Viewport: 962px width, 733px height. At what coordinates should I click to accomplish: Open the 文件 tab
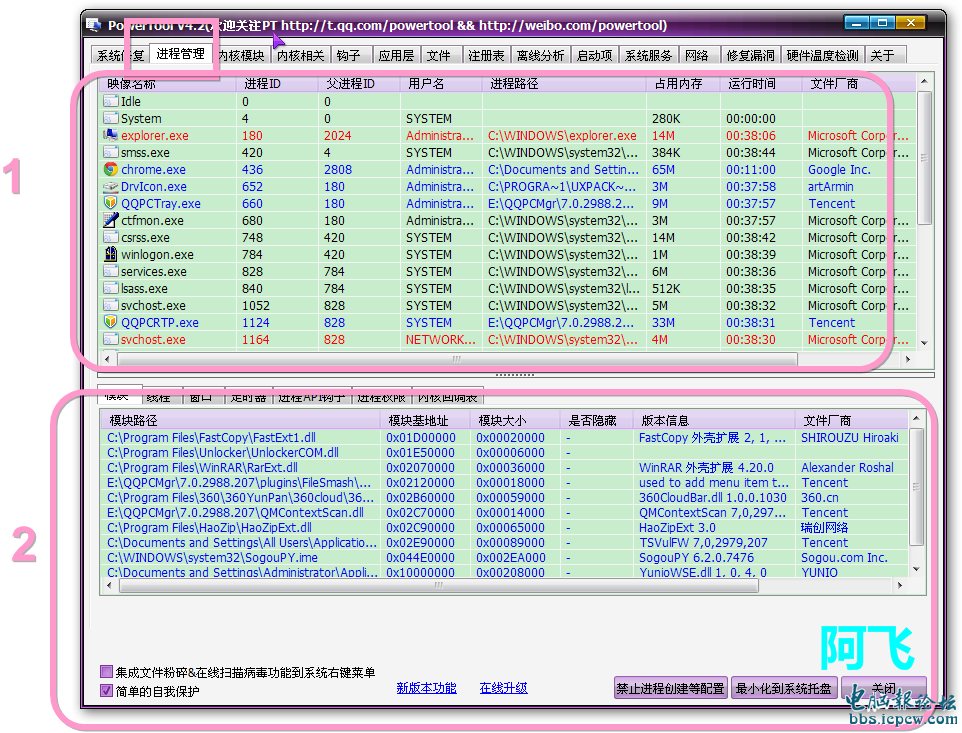(439, 55)
